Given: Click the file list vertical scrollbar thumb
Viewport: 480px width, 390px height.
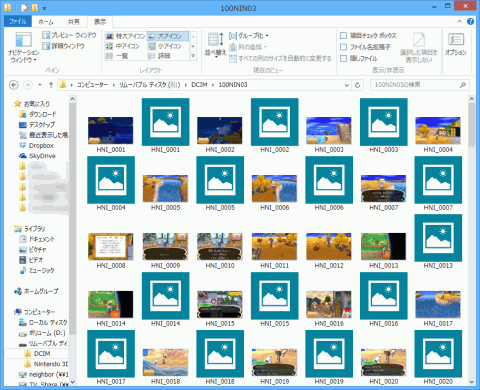Looking at the screenshot, I should tap(472, 125).
